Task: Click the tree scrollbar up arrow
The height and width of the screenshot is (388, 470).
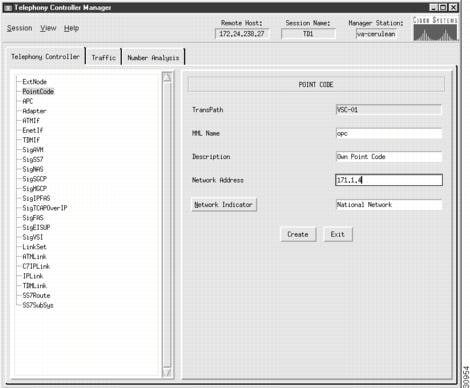Action: pyautogui.click(x=167, y=77)
